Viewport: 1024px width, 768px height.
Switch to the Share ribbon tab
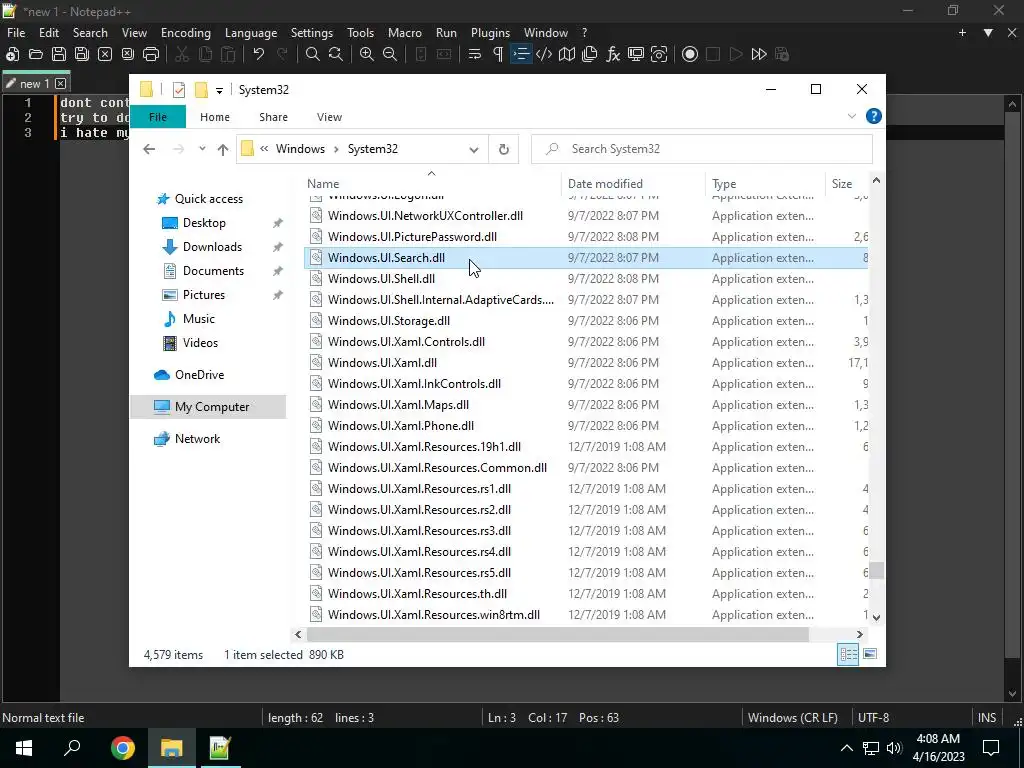tap(273, 117)
